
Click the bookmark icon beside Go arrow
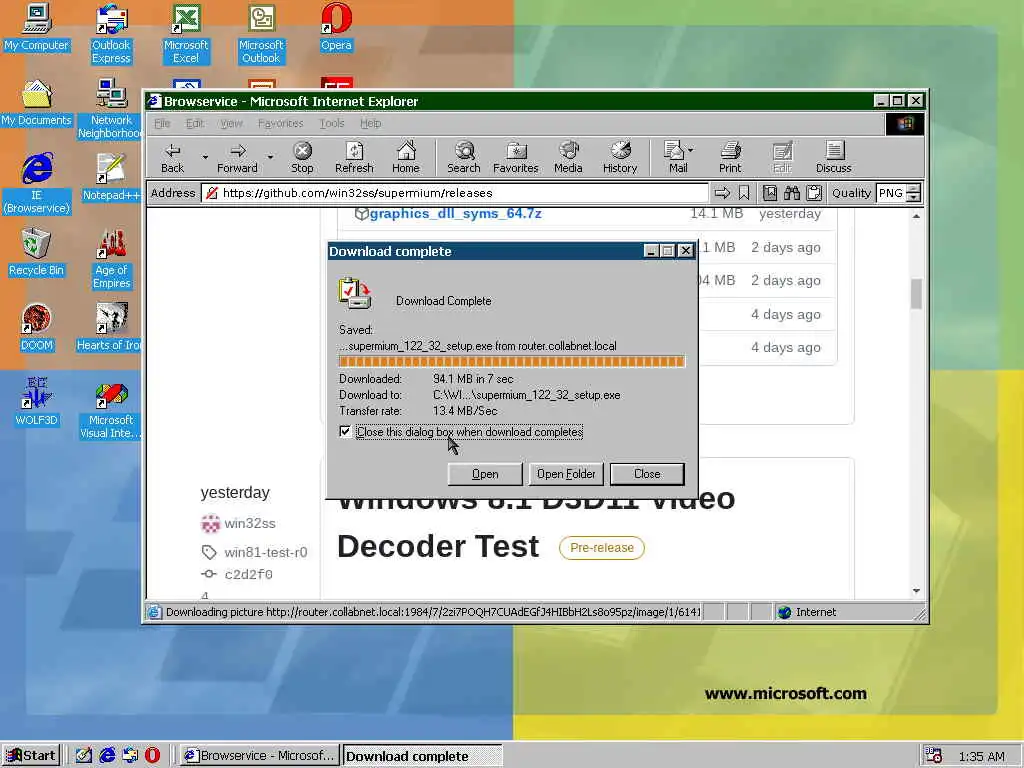(x=744, y=193)
